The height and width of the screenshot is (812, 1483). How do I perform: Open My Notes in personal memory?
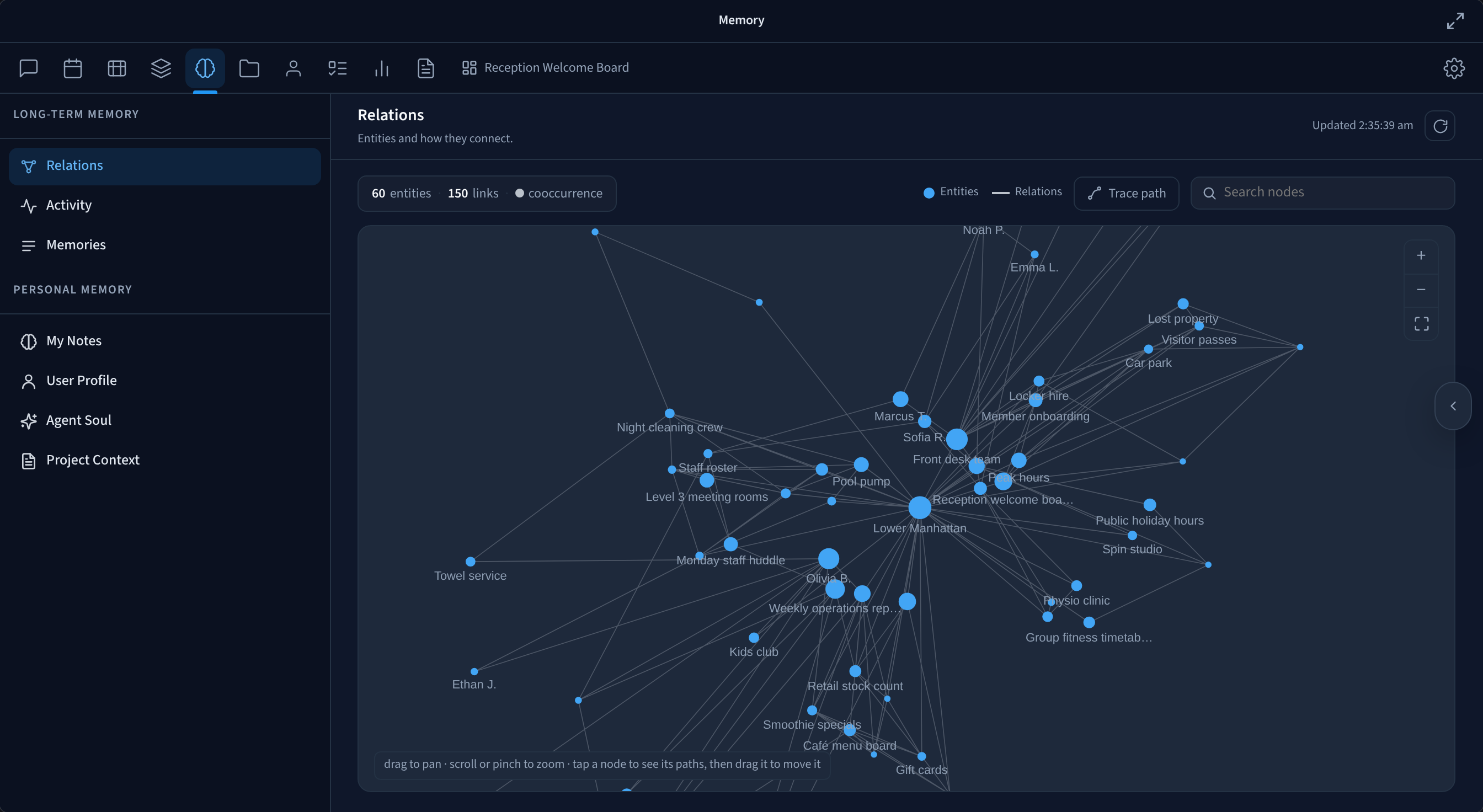pyautogui.click(x=164, y=341)
